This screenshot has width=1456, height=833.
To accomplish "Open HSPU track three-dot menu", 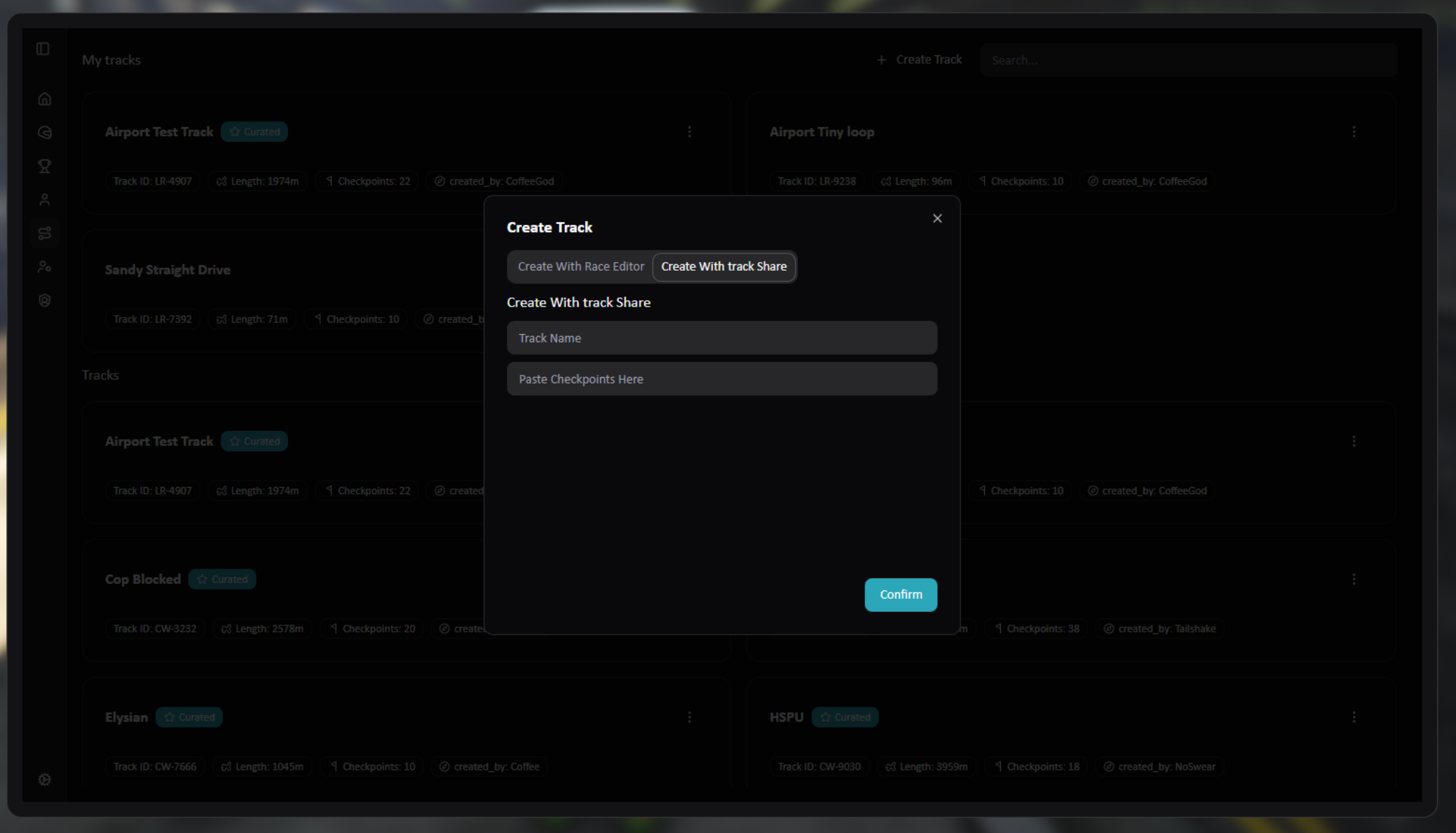I will (1353, 717).
